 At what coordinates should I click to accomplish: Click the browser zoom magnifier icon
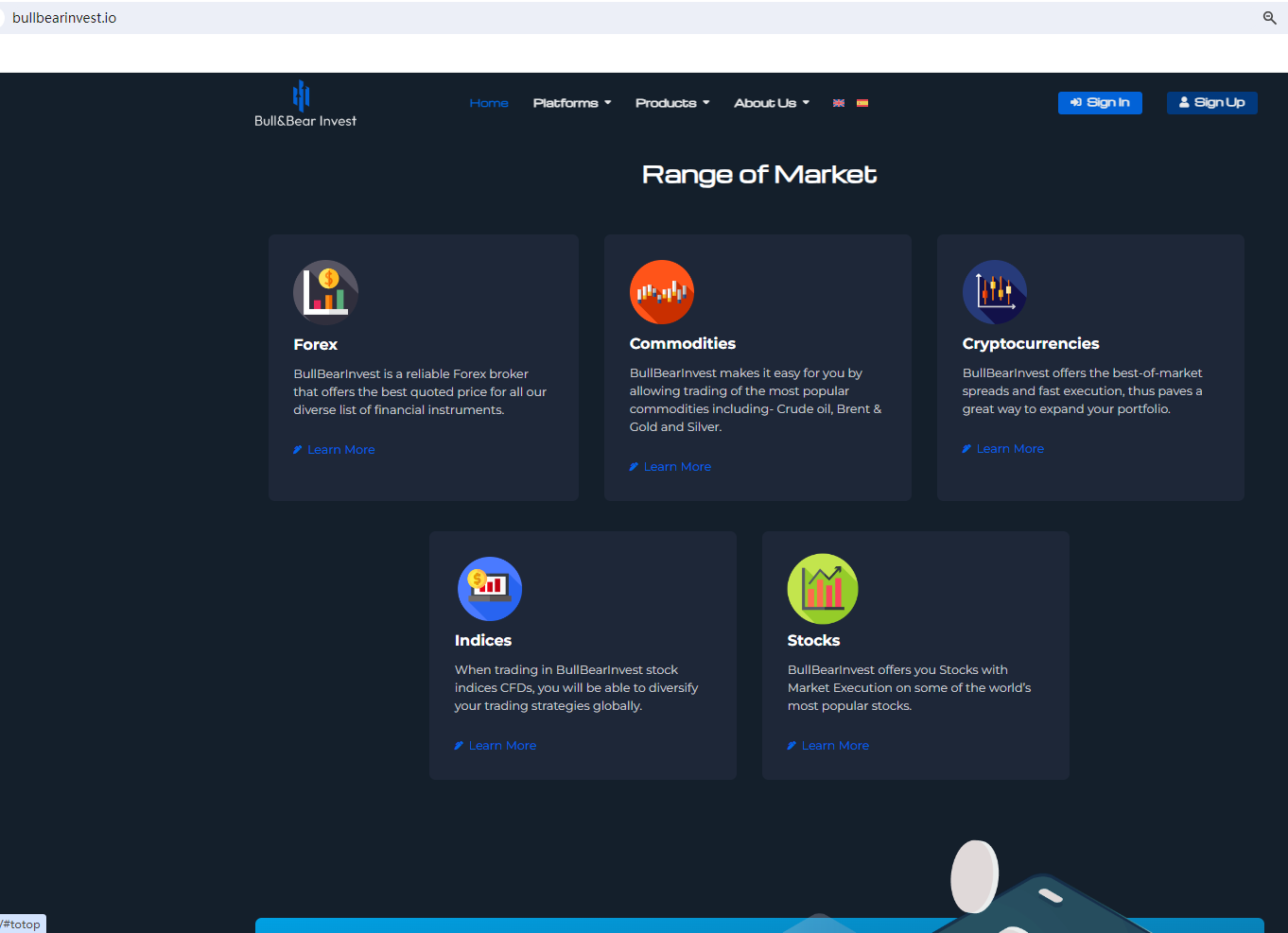pyautogui.click(x=1269, y=18)
